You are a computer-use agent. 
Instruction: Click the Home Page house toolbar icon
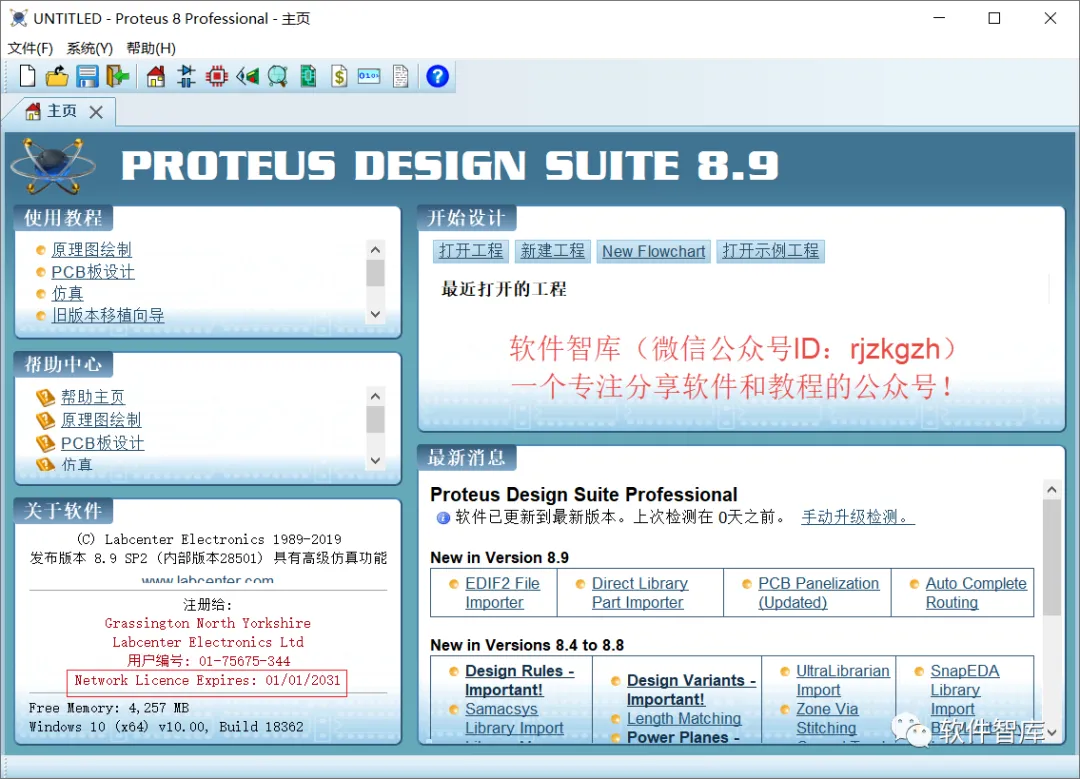tap(156, 76)
